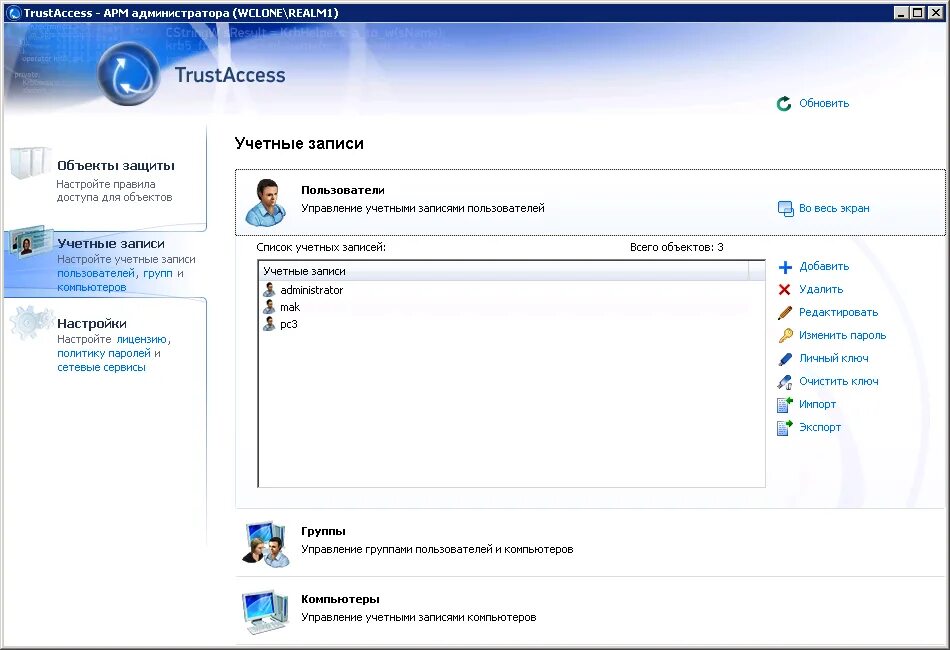Image resolution: width=950 pixels, height=650 pixels.
Task: Click the Очистить ключ icon
Action: coord(785,382)
